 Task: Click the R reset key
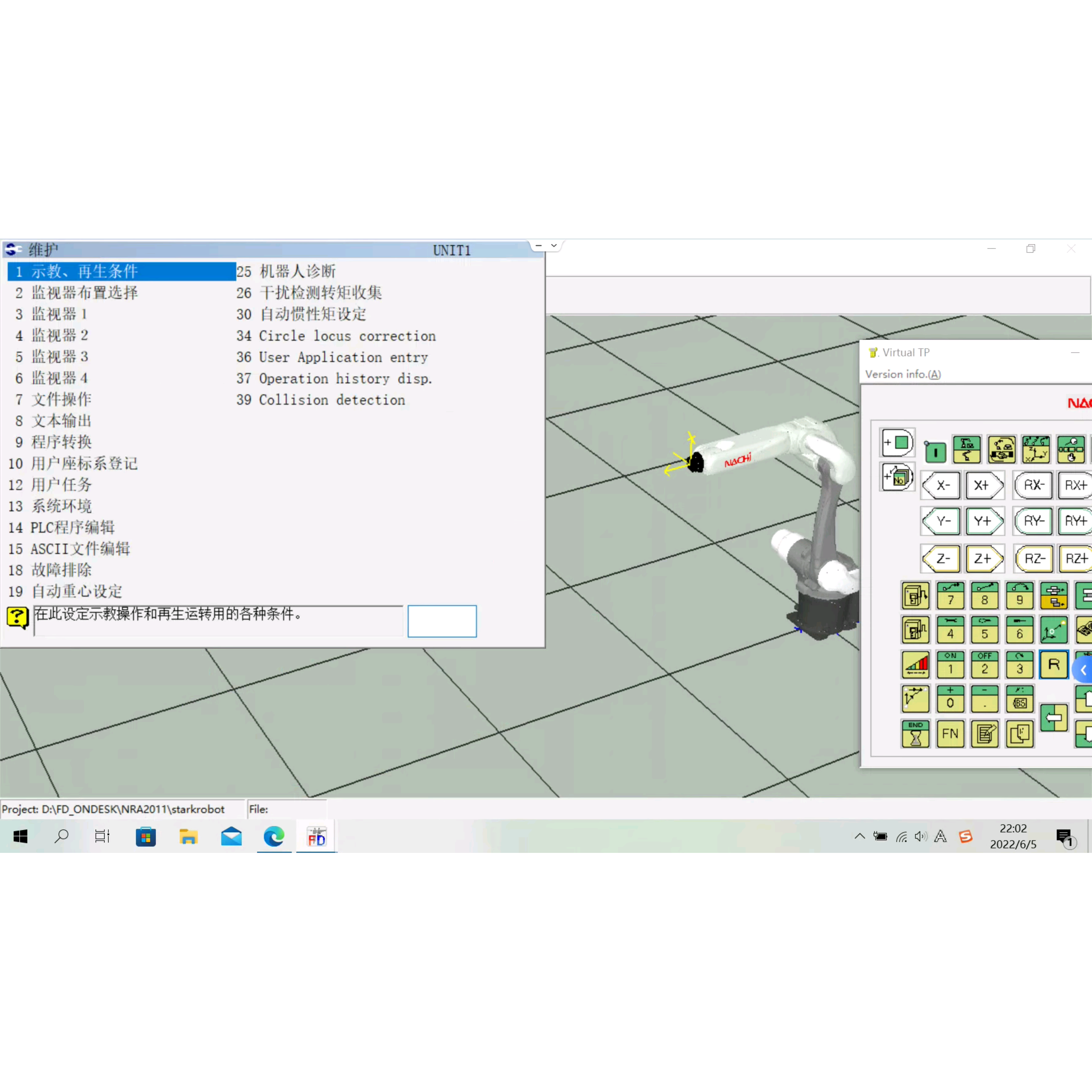coord(1054,664)
